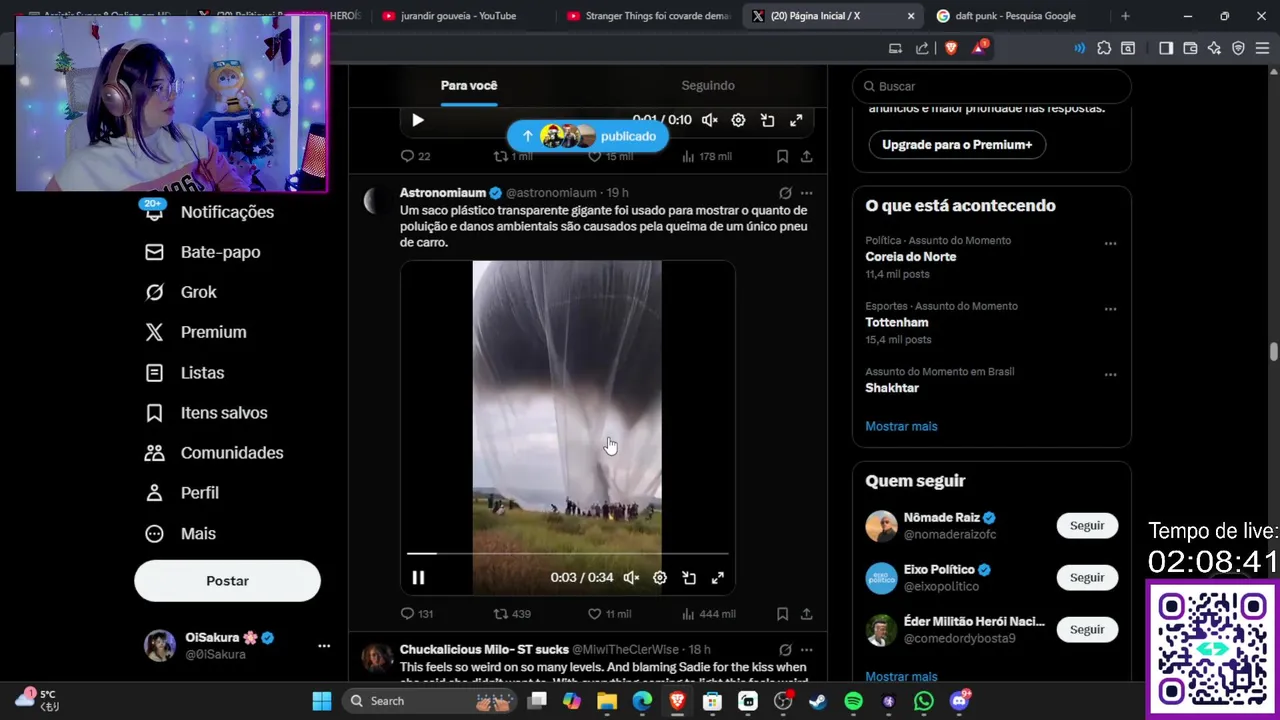Open Spotify from the taskbar

click(x=853, y=701)
